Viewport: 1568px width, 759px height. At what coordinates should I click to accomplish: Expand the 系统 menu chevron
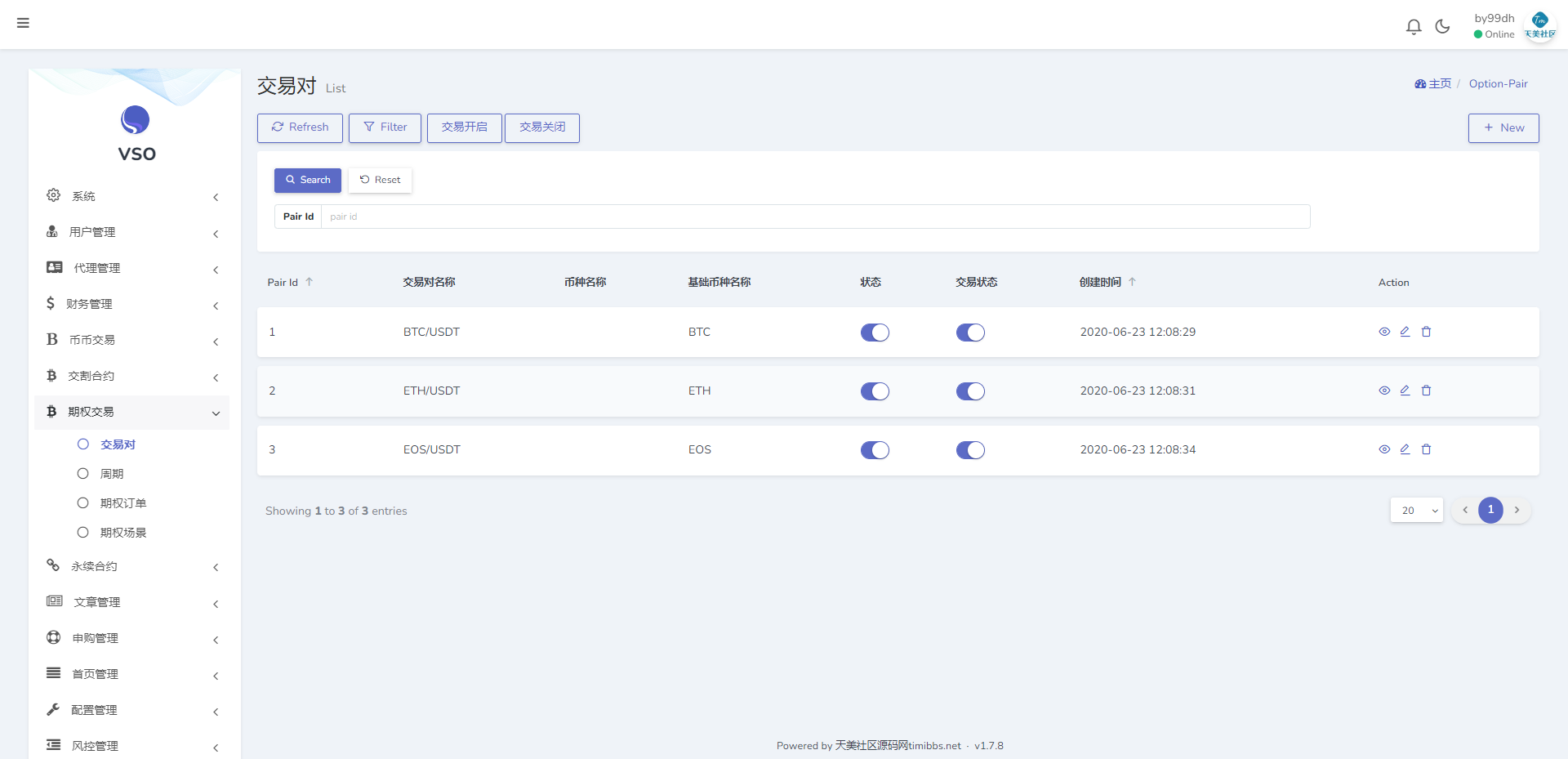point(216,197)
